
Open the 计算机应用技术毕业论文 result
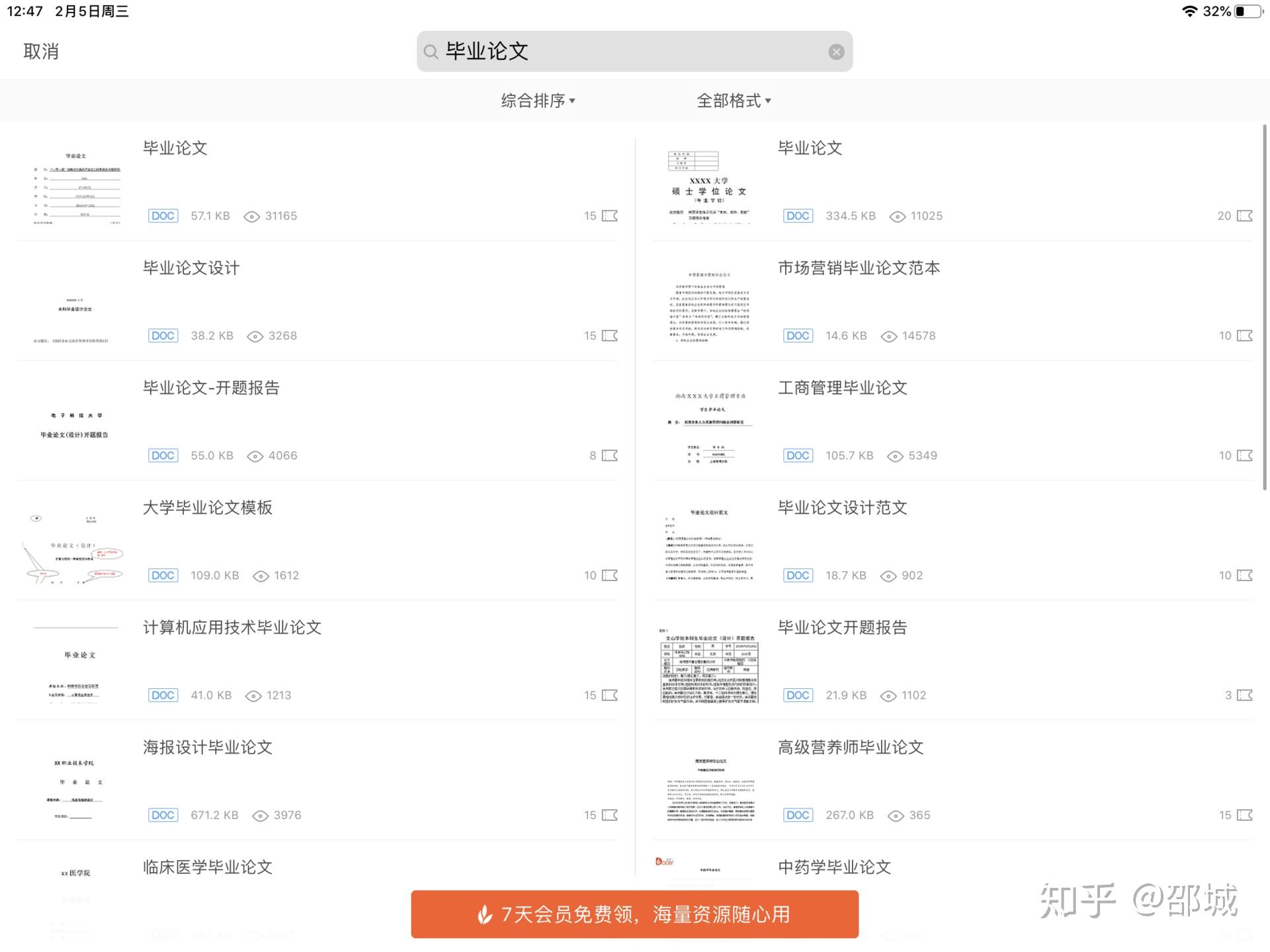click(232, 627)
